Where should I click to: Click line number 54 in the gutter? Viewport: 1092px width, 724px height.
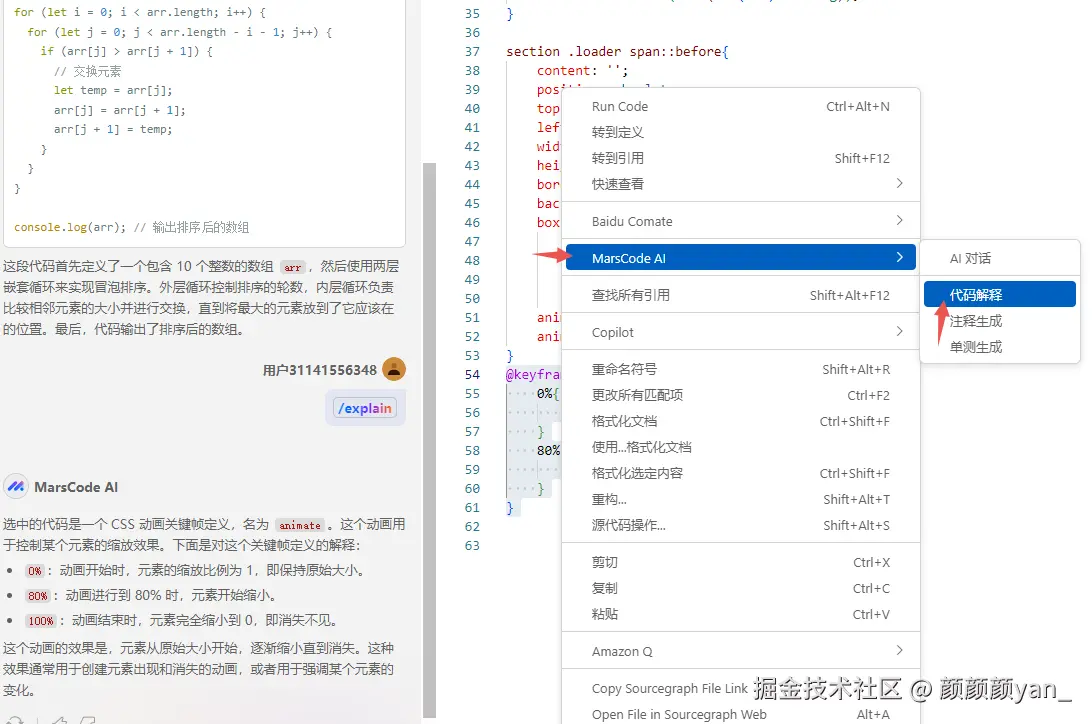(x=472, y=375)
